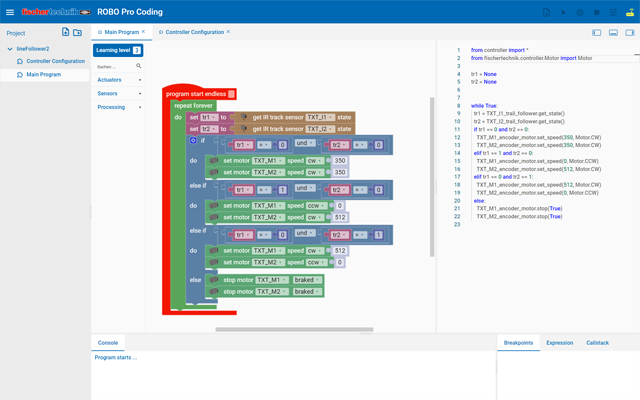Viewport: 640px width, 400px height.
Task: Switch to the Main Program tab
Action: coord(121,32)
